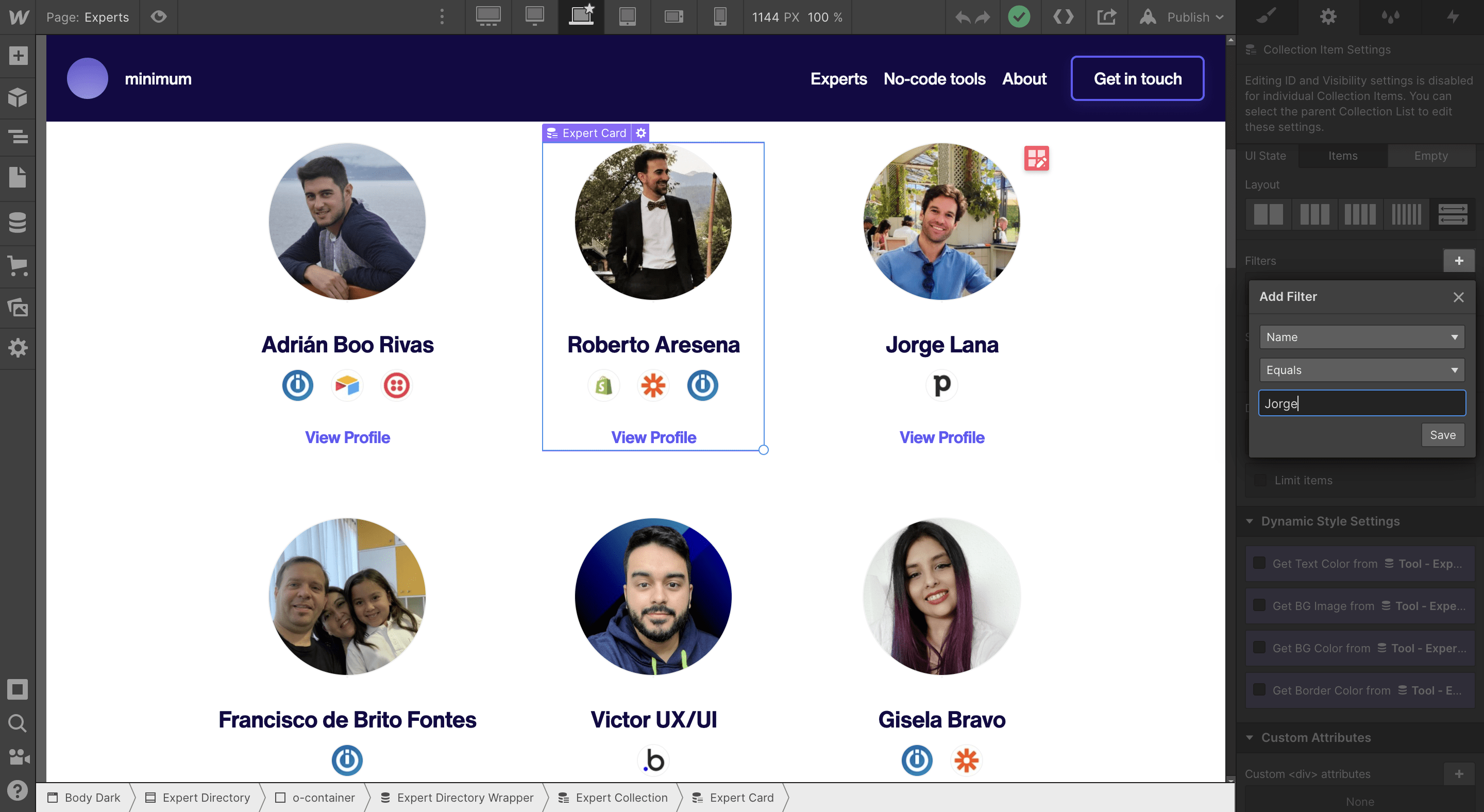
Task: Switch to tablet device preview
Action: 627,16
